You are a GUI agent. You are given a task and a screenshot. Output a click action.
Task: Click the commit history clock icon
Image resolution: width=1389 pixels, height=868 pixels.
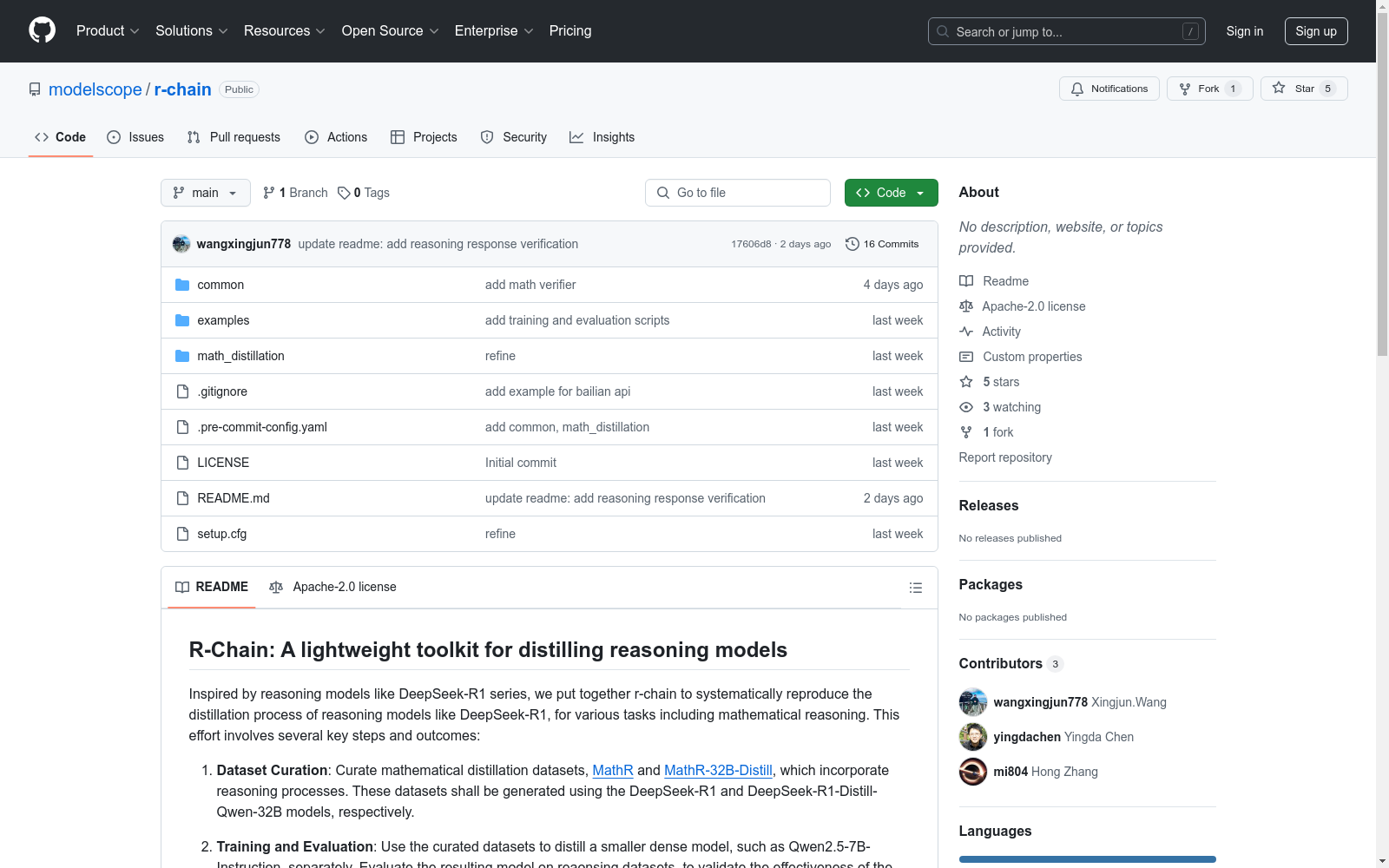point(852,244)
